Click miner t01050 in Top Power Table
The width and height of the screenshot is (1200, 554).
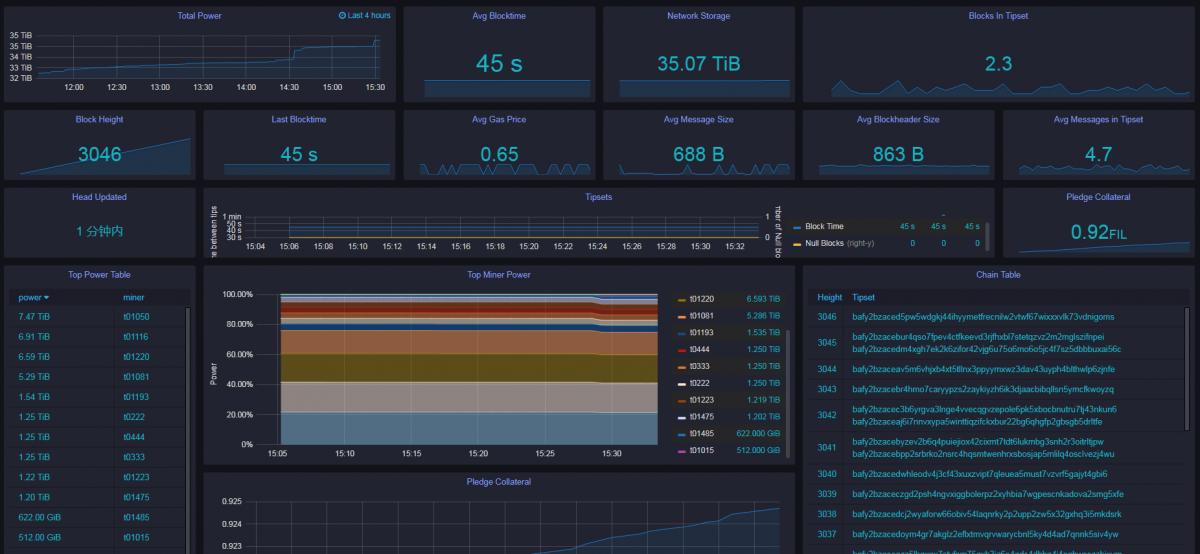pos(136,317)
